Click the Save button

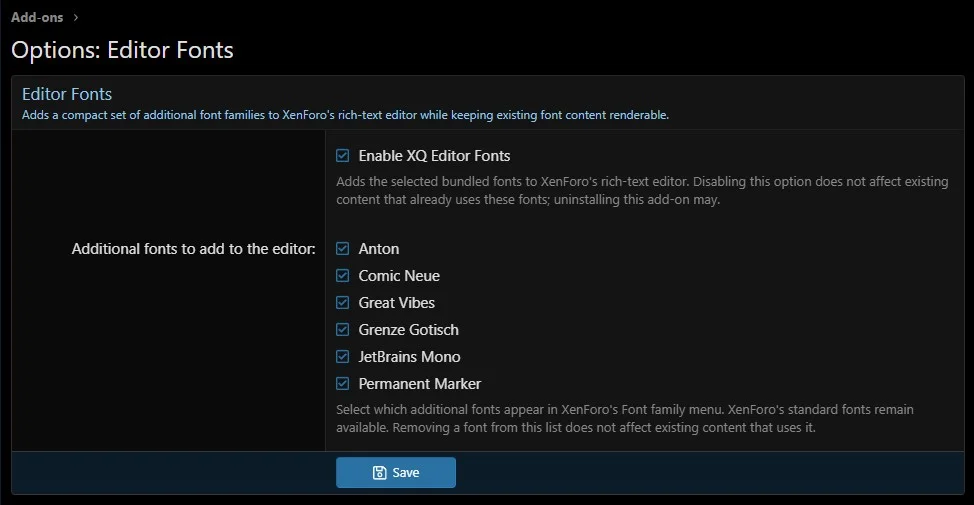[396, 473]
